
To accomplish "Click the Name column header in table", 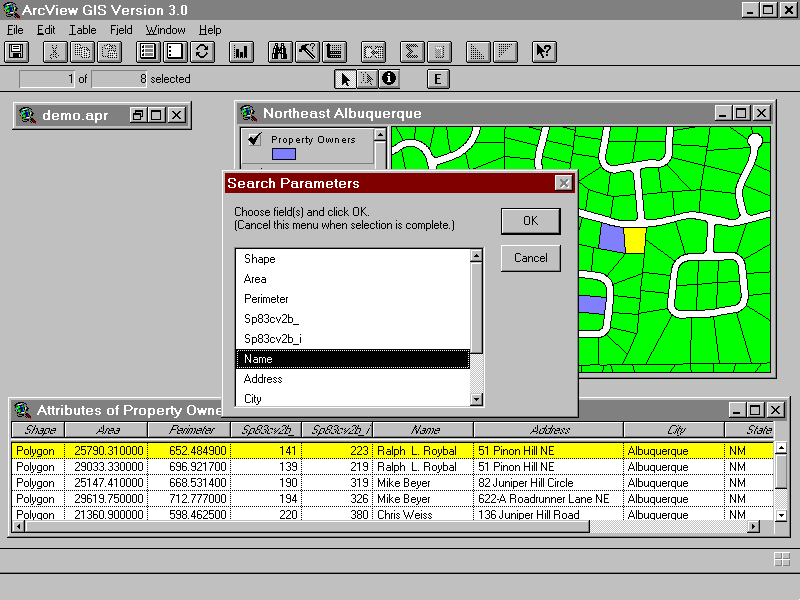I will pos(424,430).
